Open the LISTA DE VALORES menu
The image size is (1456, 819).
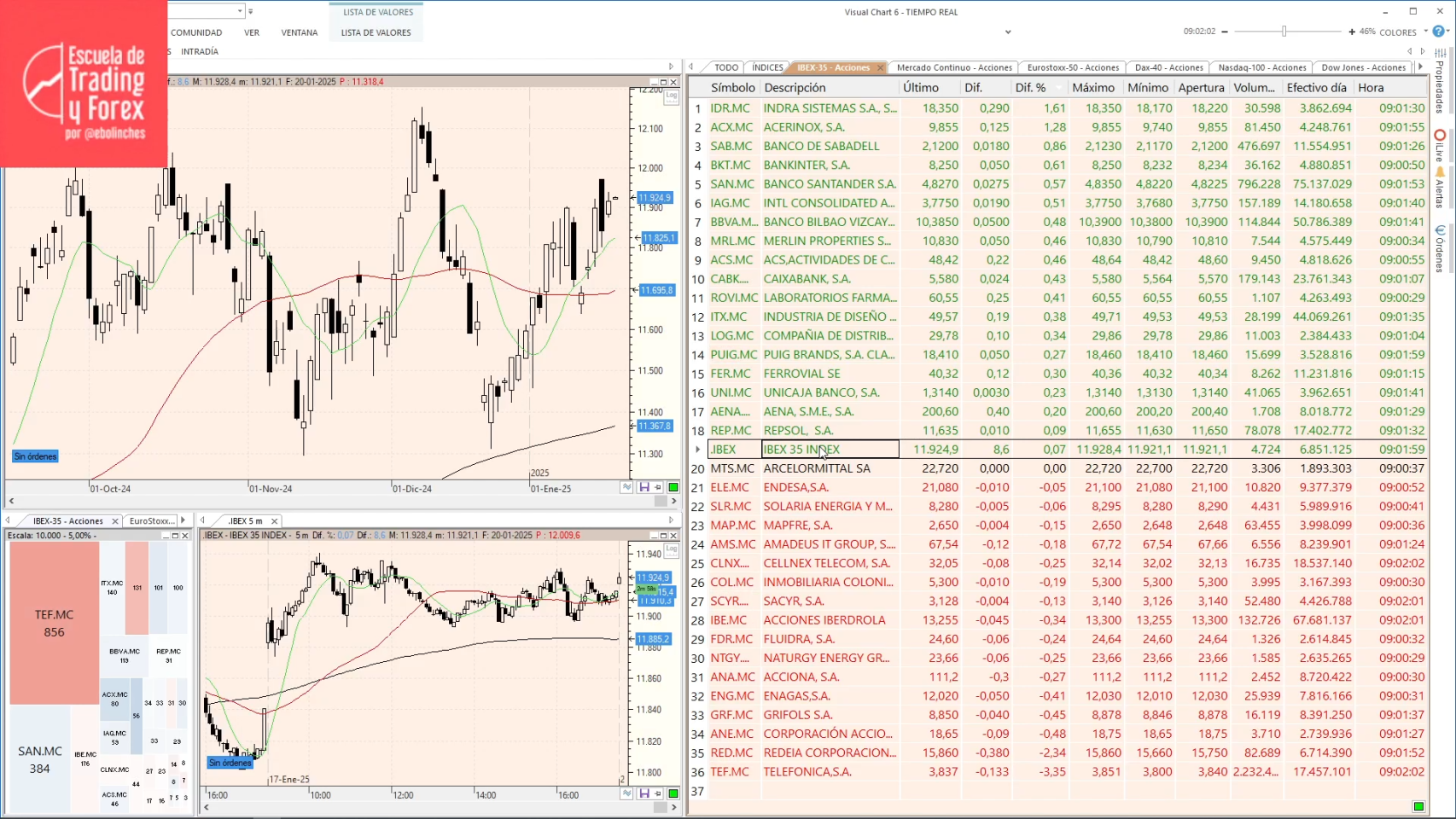376,32
